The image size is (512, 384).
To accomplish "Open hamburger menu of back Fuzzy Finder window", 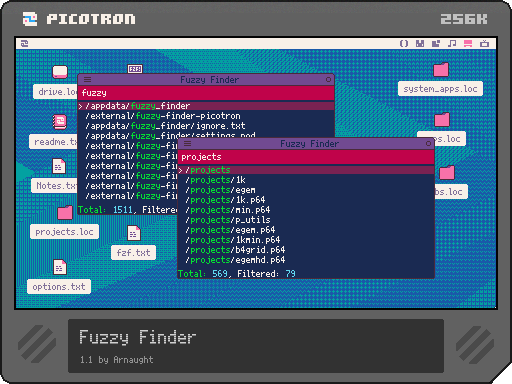I will 87,80.
